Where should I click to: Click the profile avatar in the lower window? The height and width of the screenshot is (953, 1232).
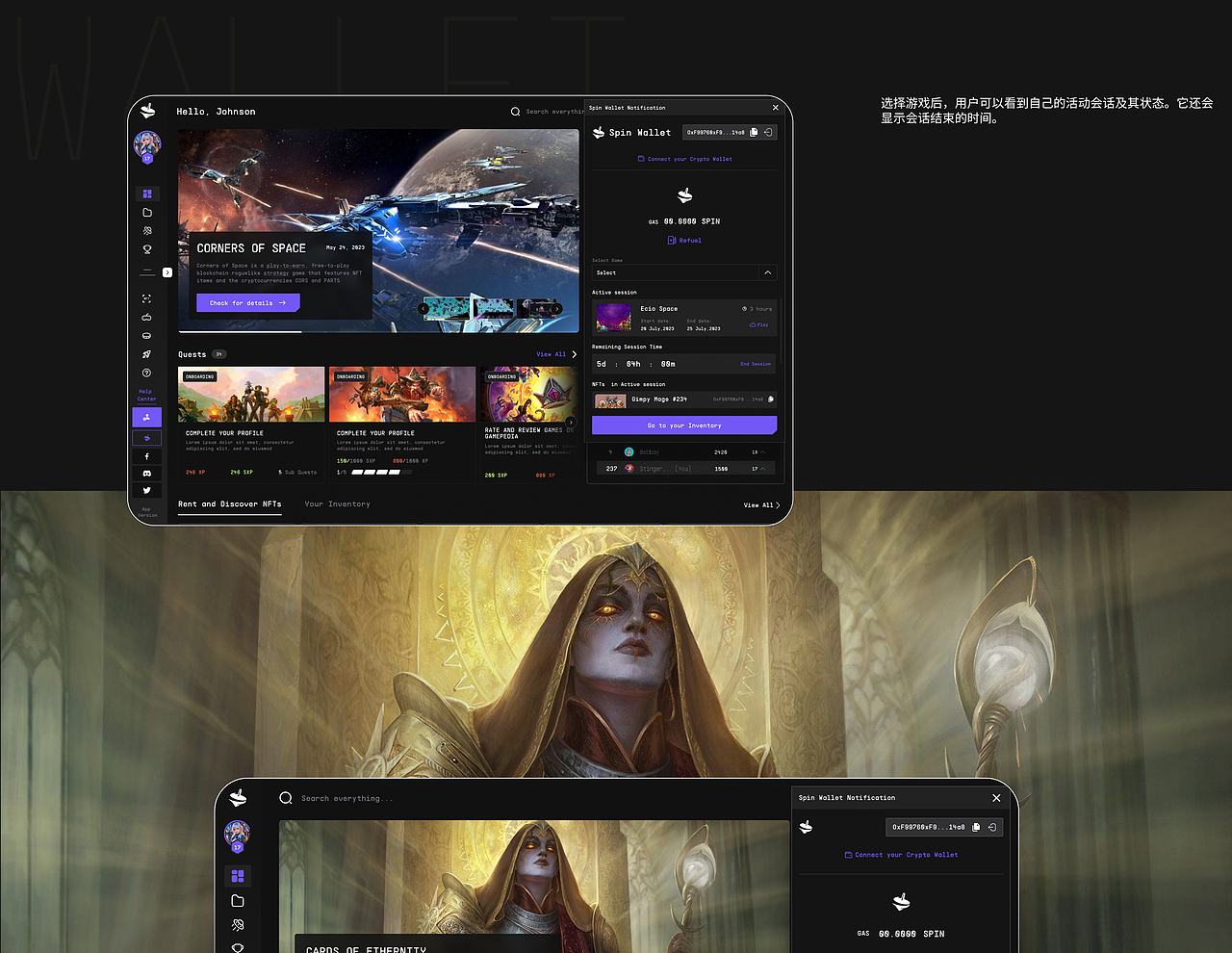(238, 837)
